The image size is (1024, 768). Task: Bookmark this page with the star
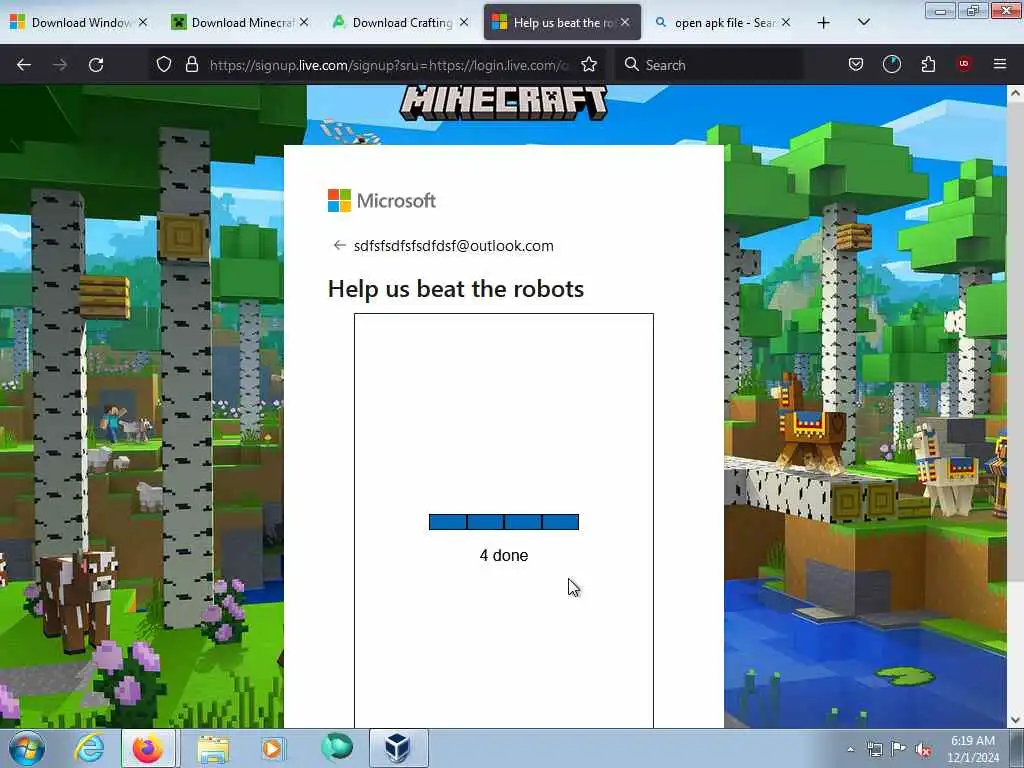pyautogui.click(x=589, y=65)
